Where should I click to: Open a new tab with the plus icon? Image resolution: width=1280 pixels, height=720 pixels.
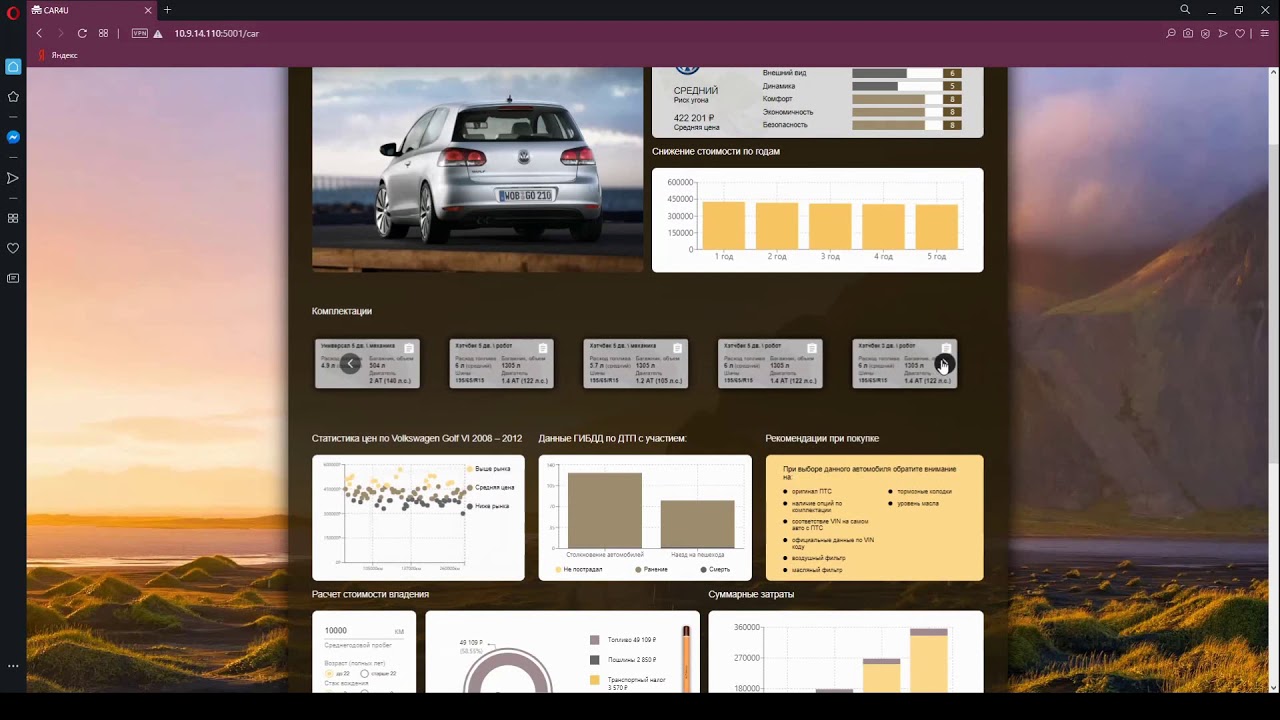pos(167,10)
